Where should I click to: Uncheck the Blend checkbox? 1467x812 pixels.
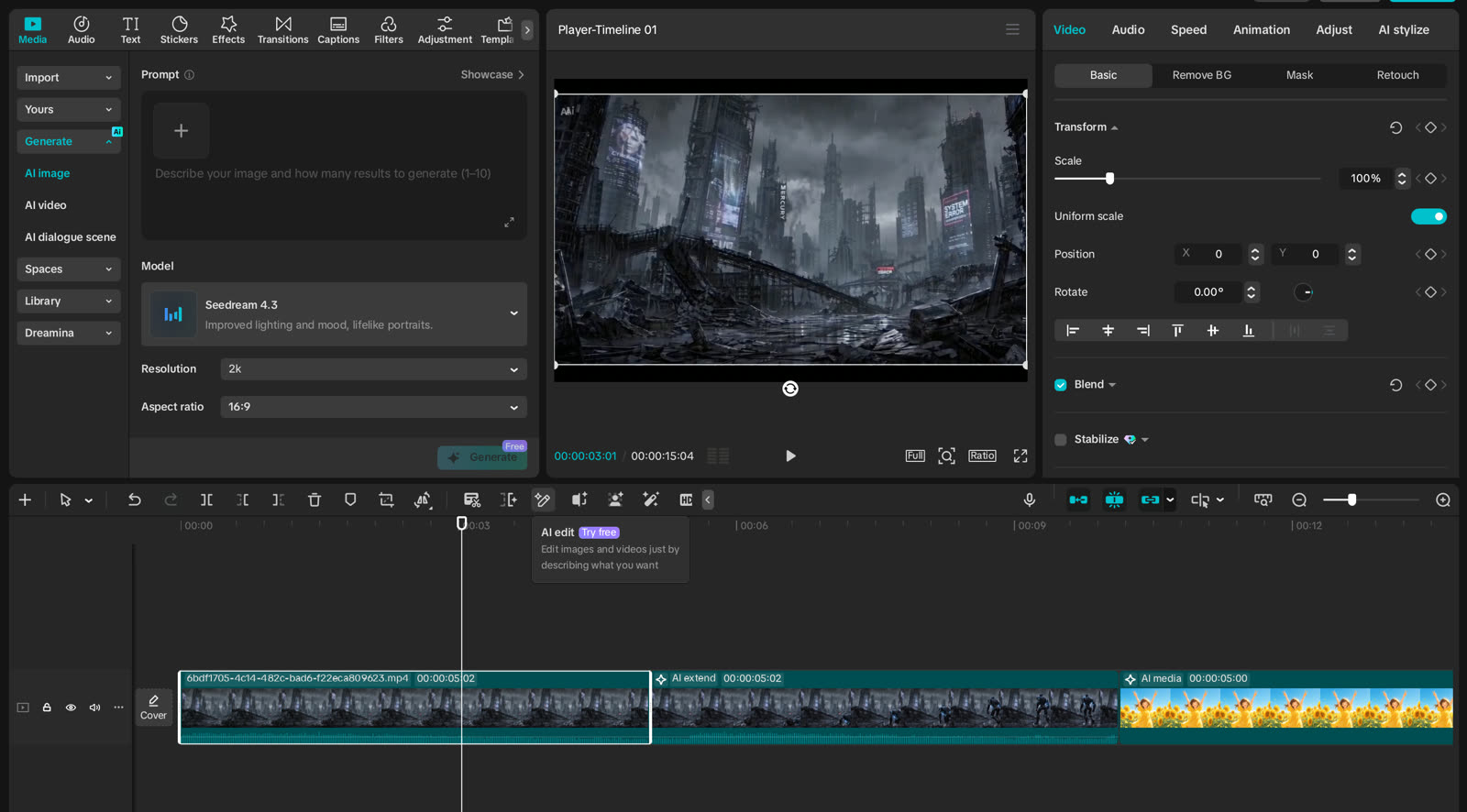1061,385
